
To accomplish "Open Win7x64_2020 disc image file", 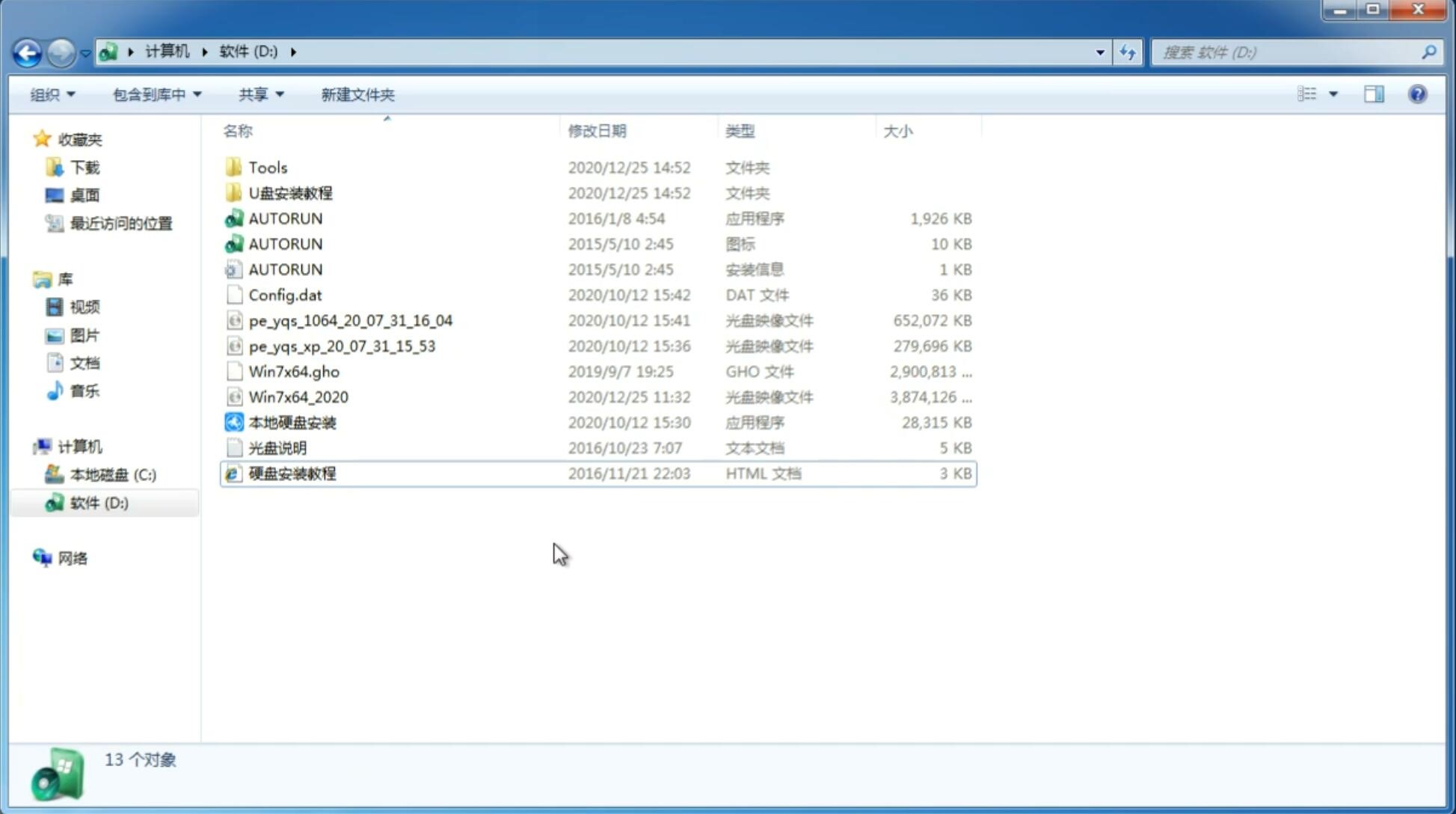I will (298, 396).
